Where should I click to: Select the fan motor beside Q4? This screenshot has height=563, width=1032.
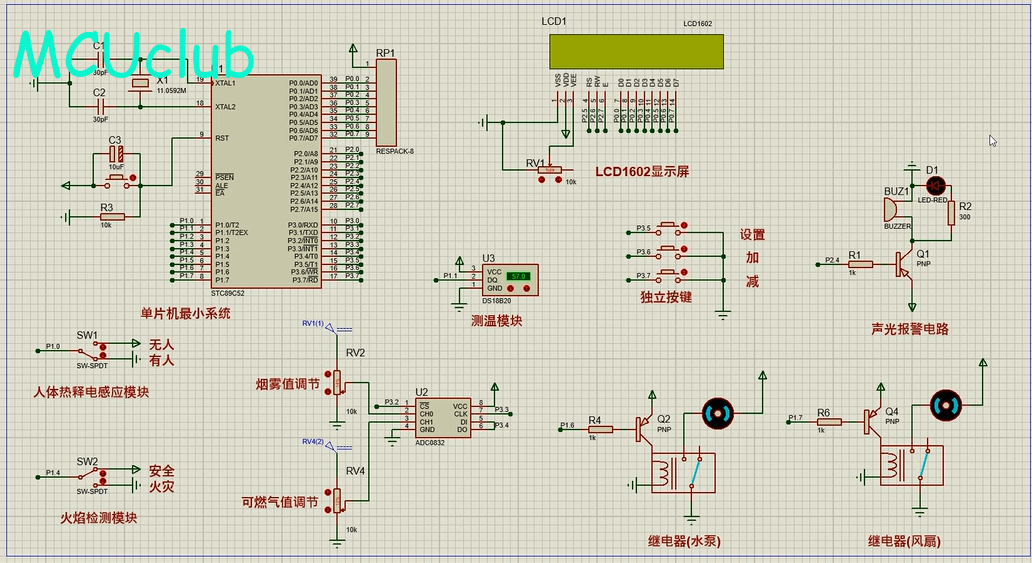pyautogui.click(x=943, y=406)
